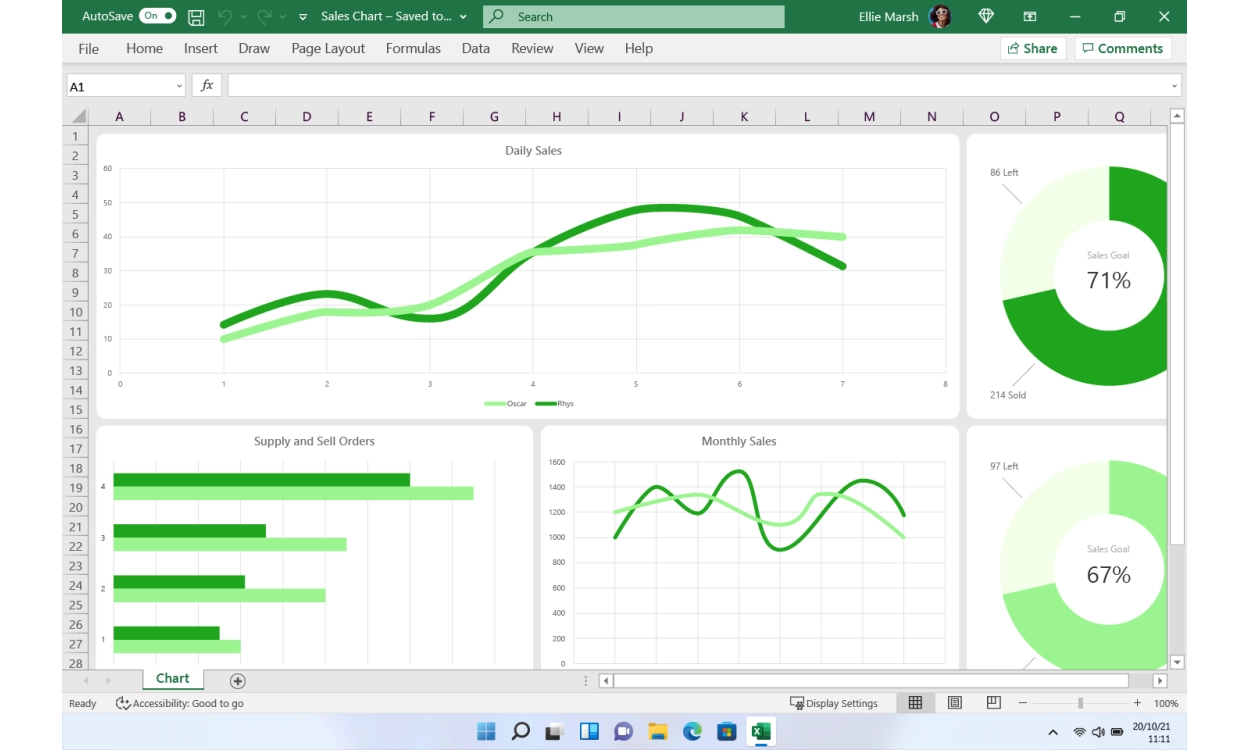Switch to Page Layout view icon

coord(954,703)
